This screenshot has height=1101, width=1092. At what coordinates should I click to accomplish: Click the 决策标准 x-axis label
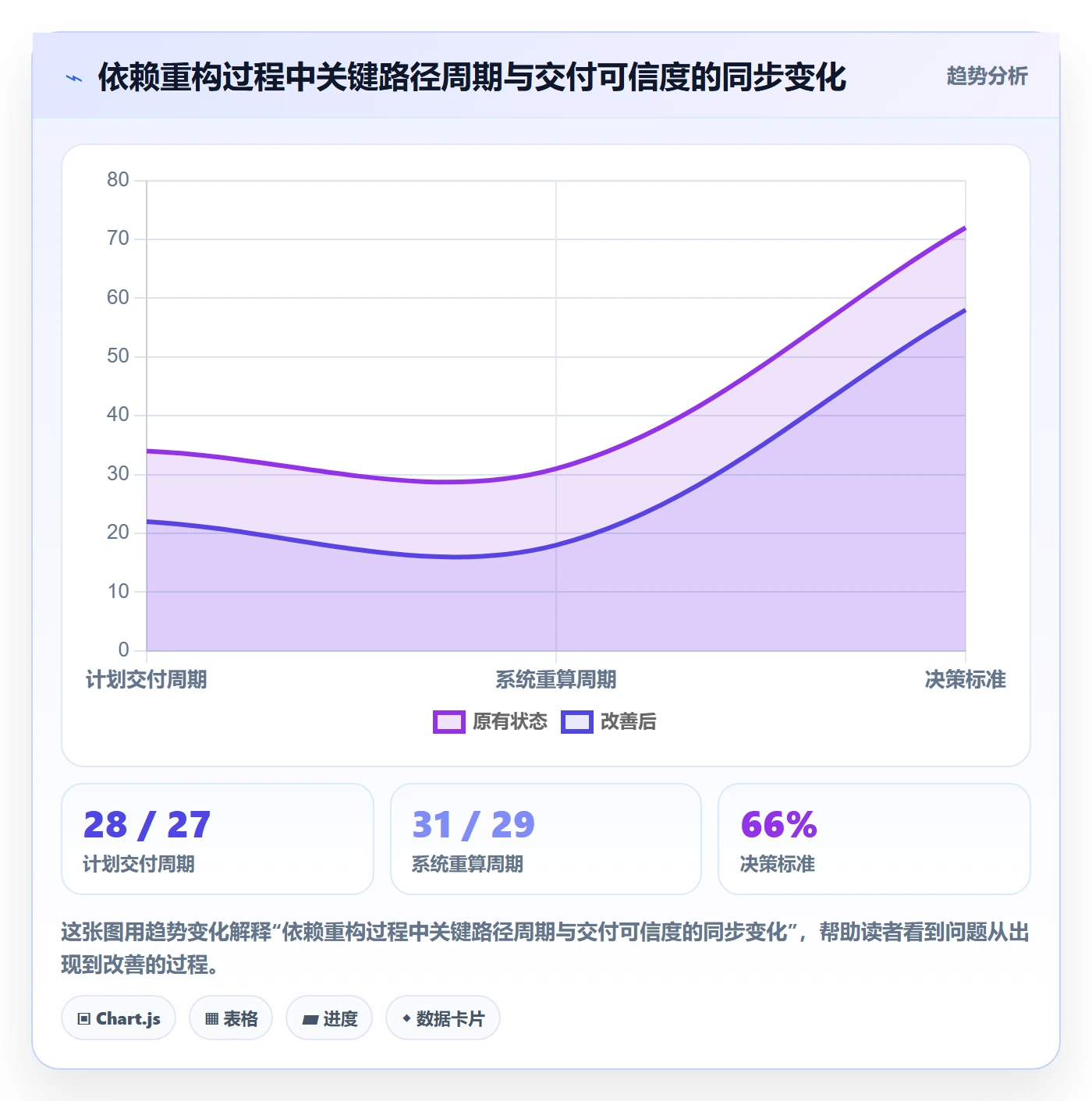966,680
